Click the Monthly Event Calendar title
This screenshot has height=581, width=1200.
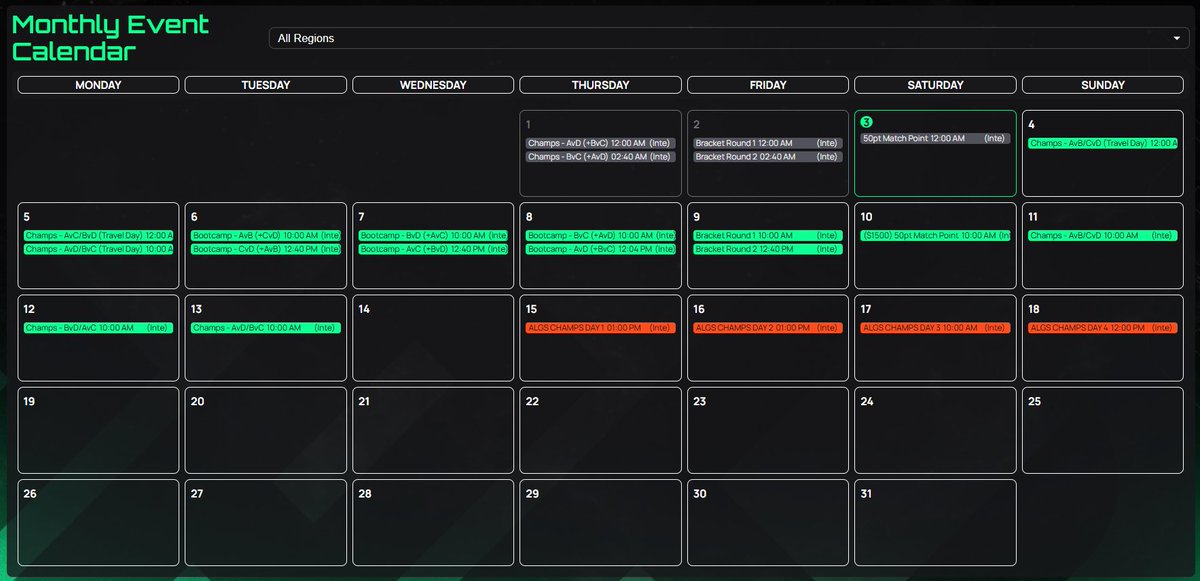[111, 38]
